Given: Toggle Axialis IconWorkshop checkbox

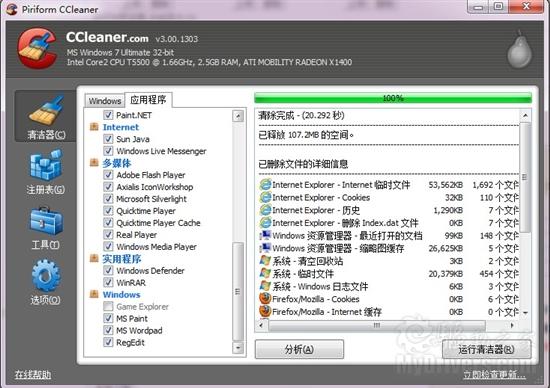Looking at the screenshot, I should [108, 187].
